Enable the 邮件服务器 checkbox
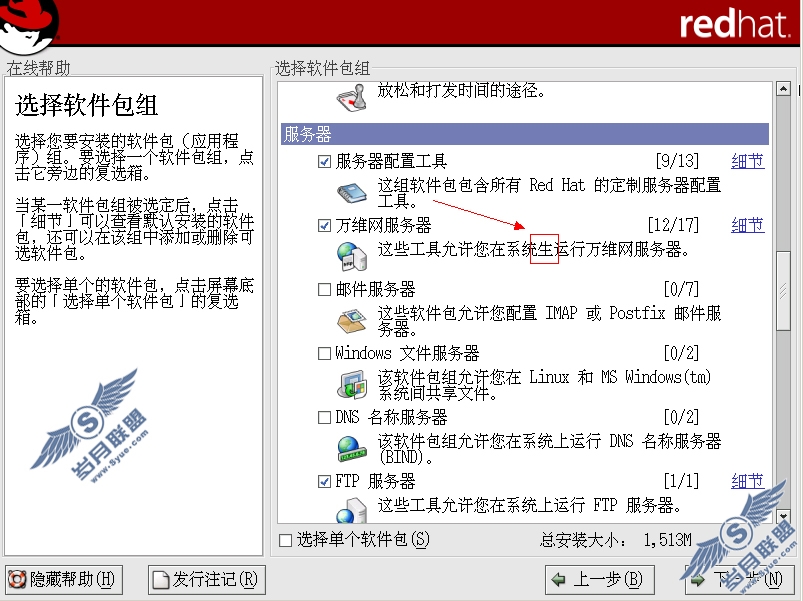 (x=324, y=290)
